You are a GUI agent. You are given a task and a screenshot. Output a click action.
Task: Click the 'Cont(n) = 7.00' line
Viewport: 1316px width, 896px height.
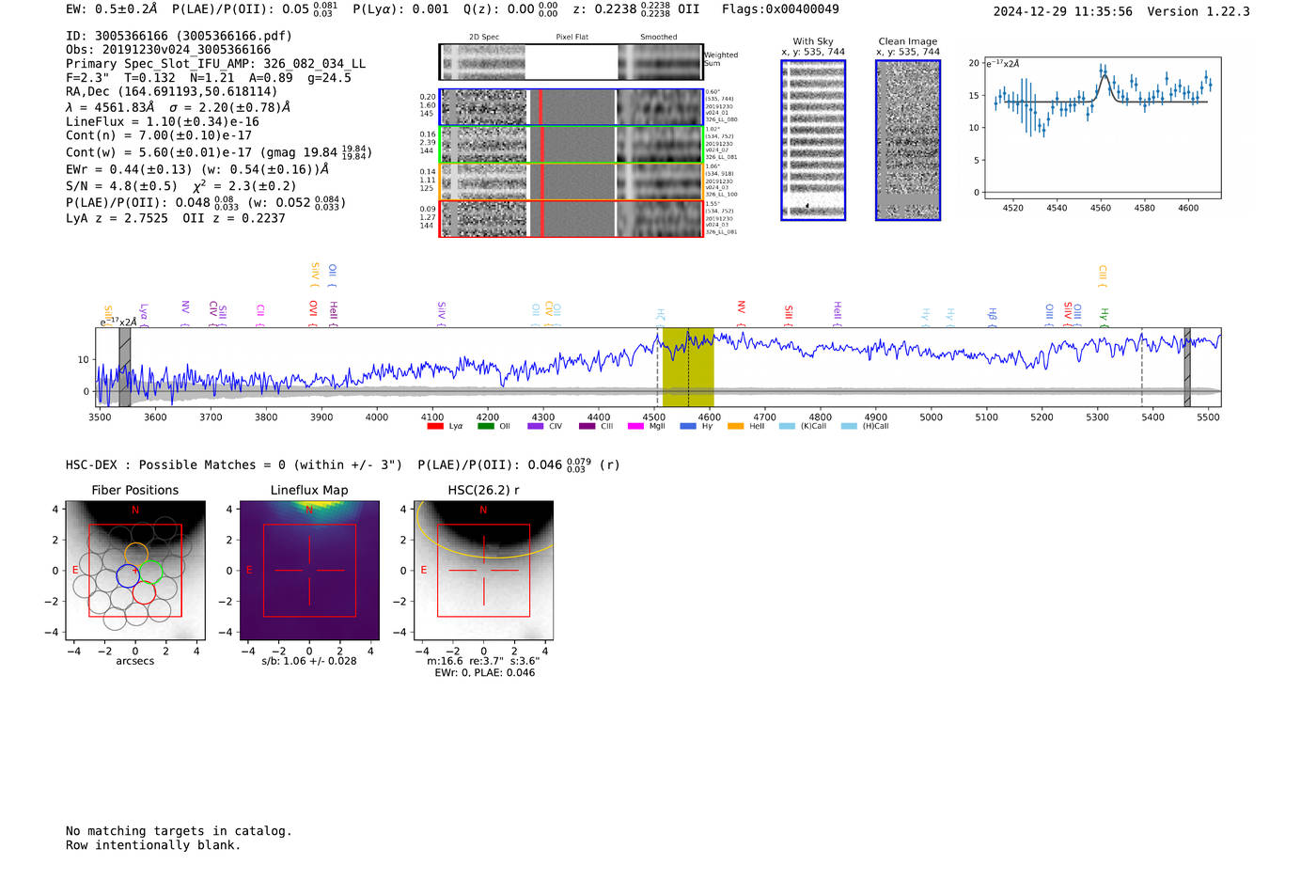tap(159, 135)
